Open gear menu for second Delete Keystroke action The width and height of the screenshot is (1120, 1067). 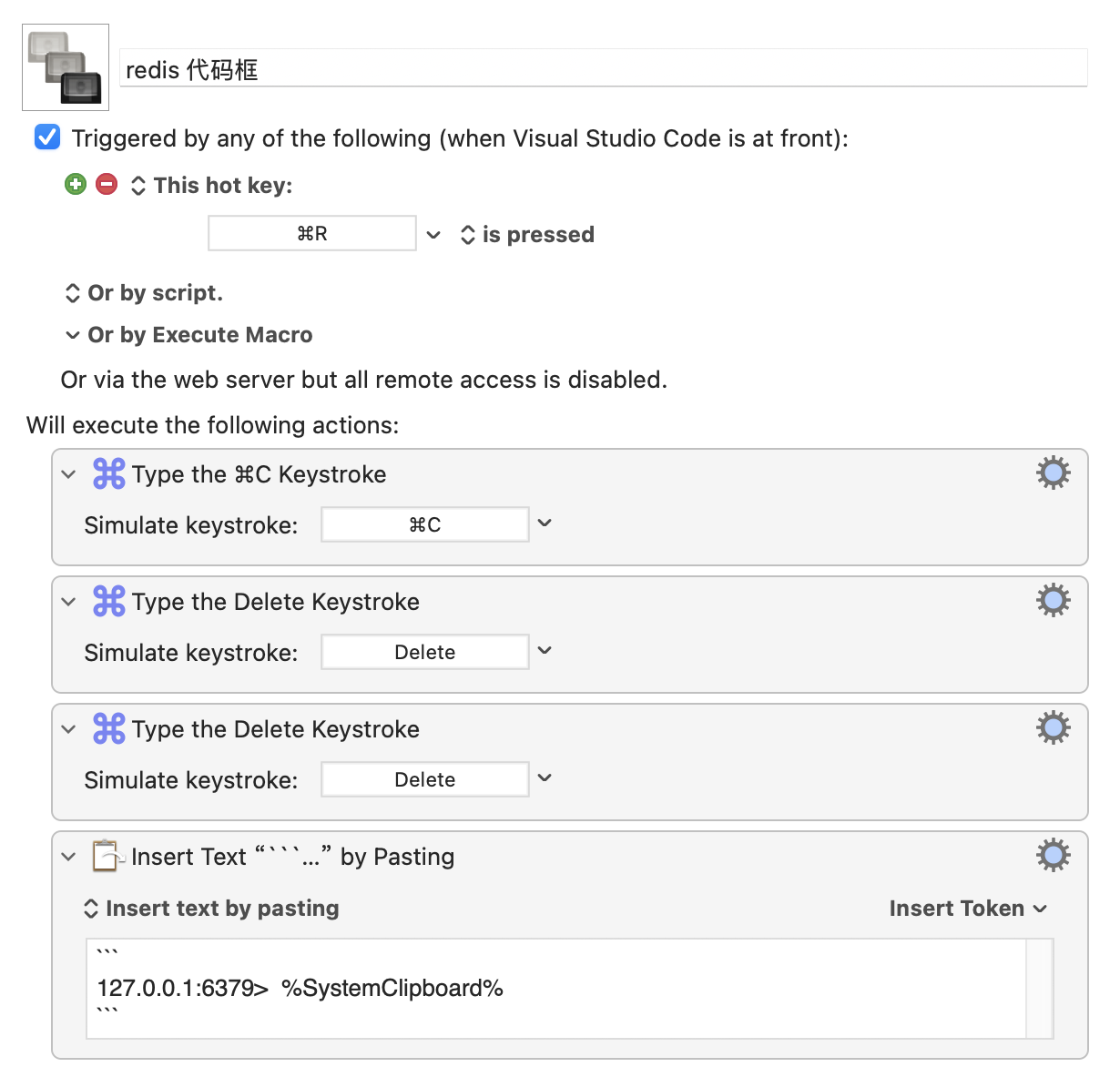tap(1053, 728)
